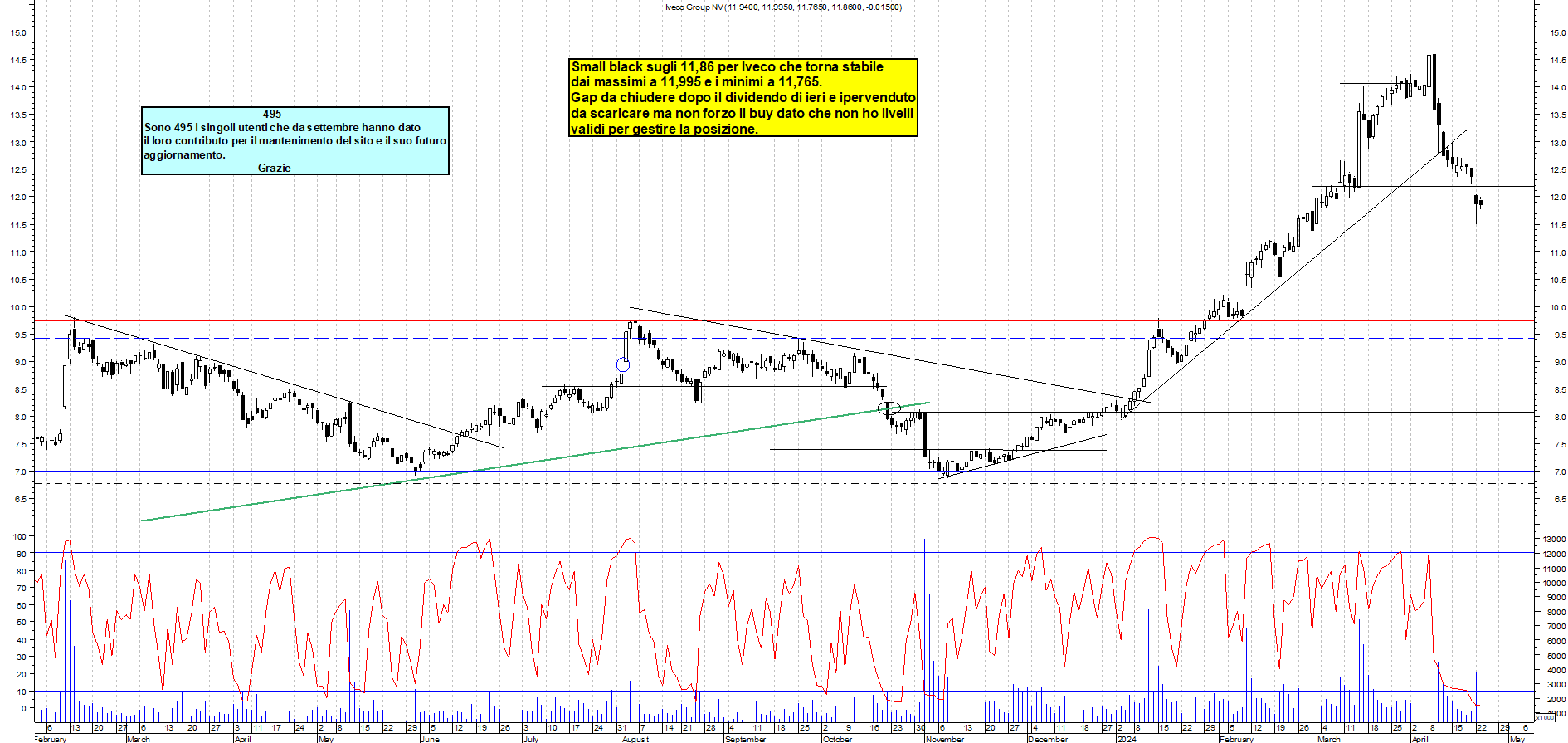
Task: Click the text 'il loro contributo per il mantenimento'
Action: (236, 141)
